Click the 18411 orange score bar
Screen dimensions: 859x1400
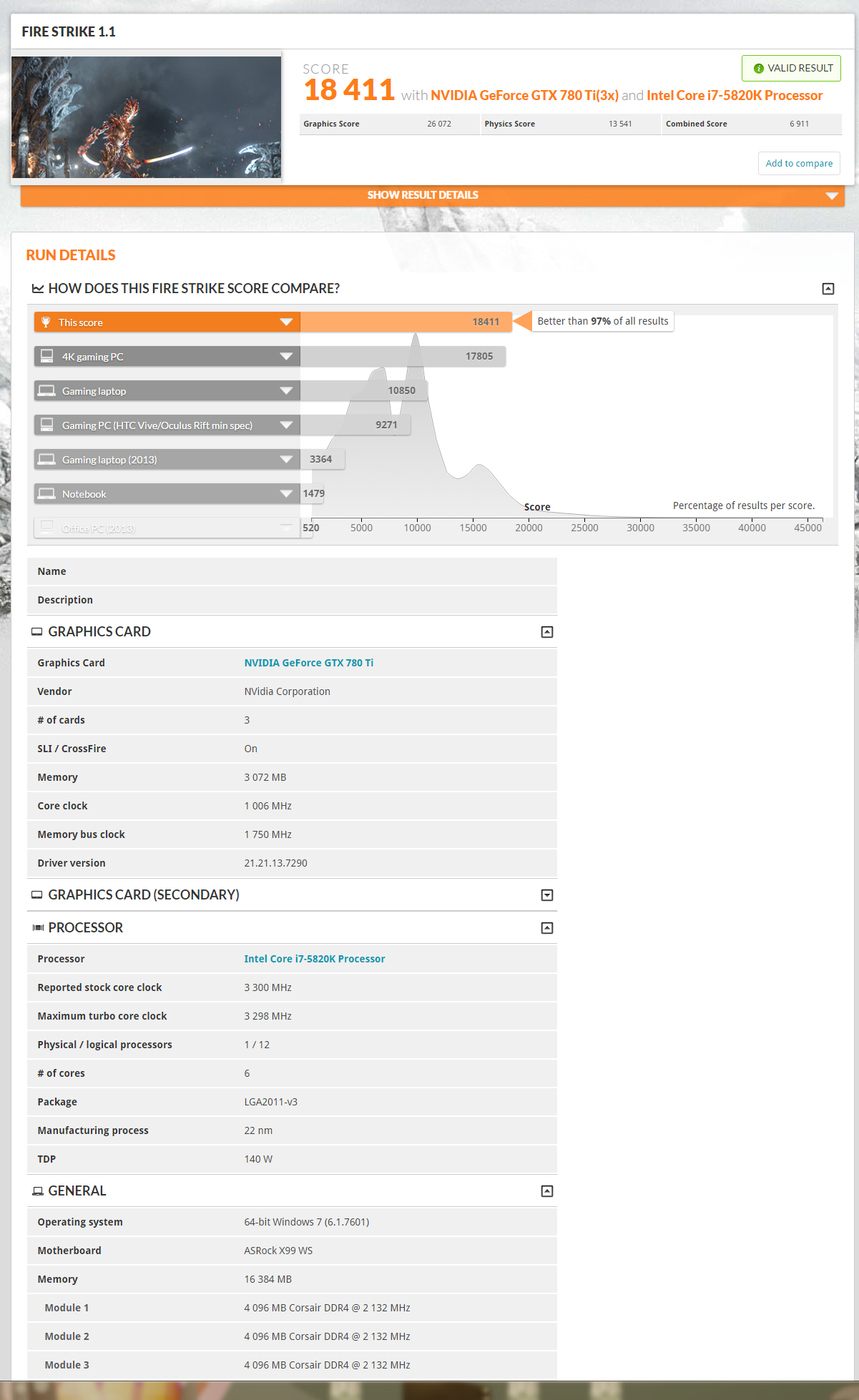tap(406, 322)
